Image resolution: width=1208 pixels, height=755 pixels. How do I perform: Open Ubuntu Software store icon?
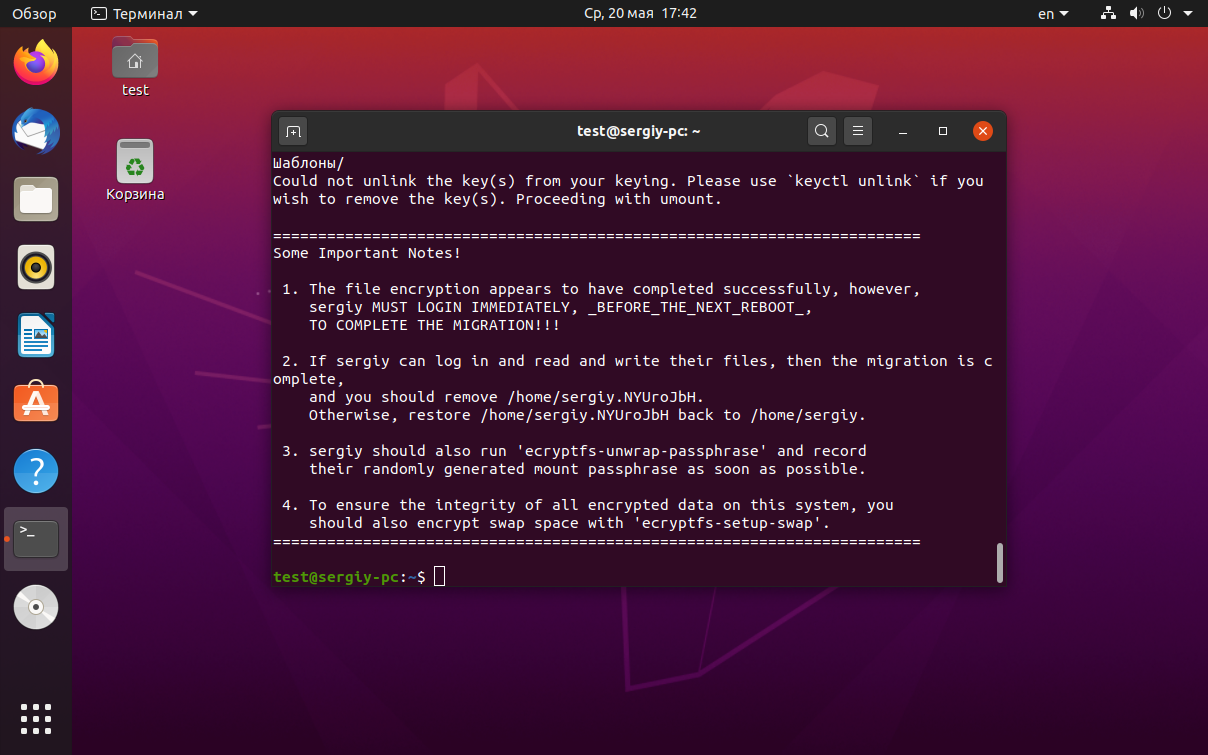click(36, 403)
